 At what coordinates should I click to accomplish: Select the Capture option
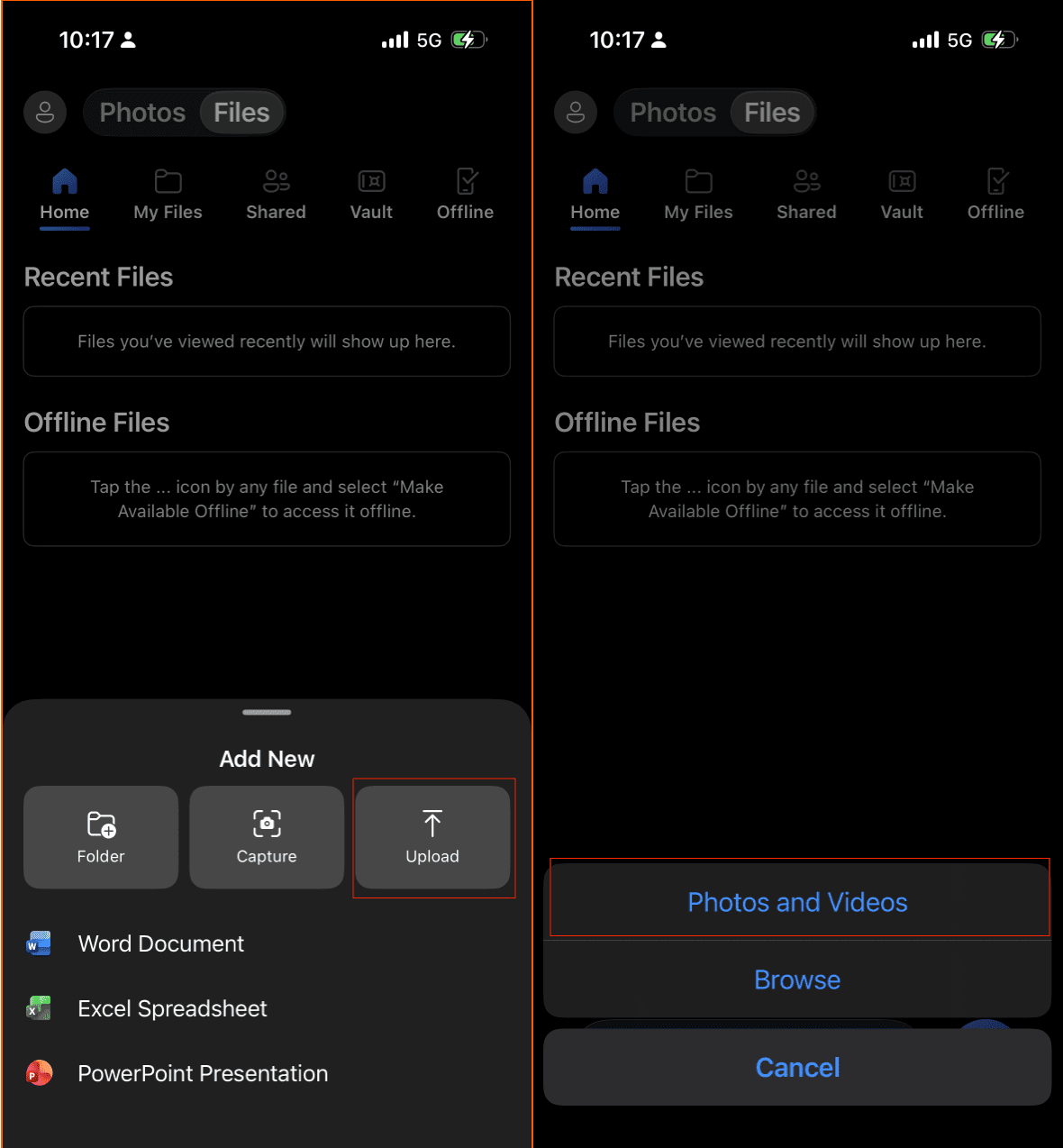[x=266, y=836]
